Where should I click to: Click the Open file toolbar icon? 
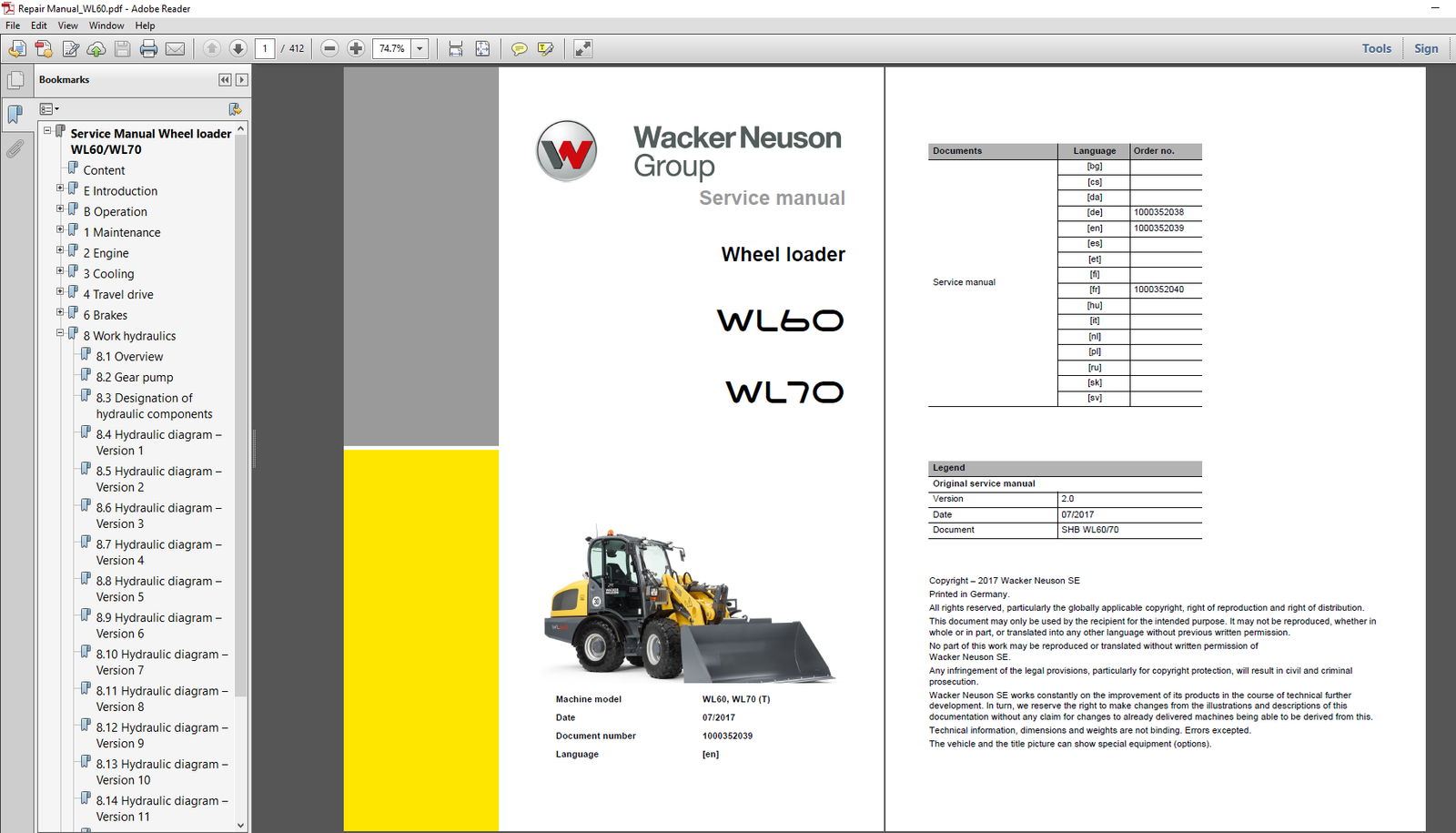(x=17, y=48)
